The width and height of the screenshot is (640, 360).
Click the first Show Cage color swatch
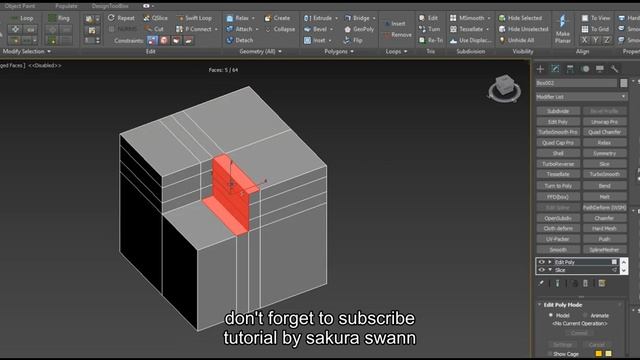tap(599, 353)
